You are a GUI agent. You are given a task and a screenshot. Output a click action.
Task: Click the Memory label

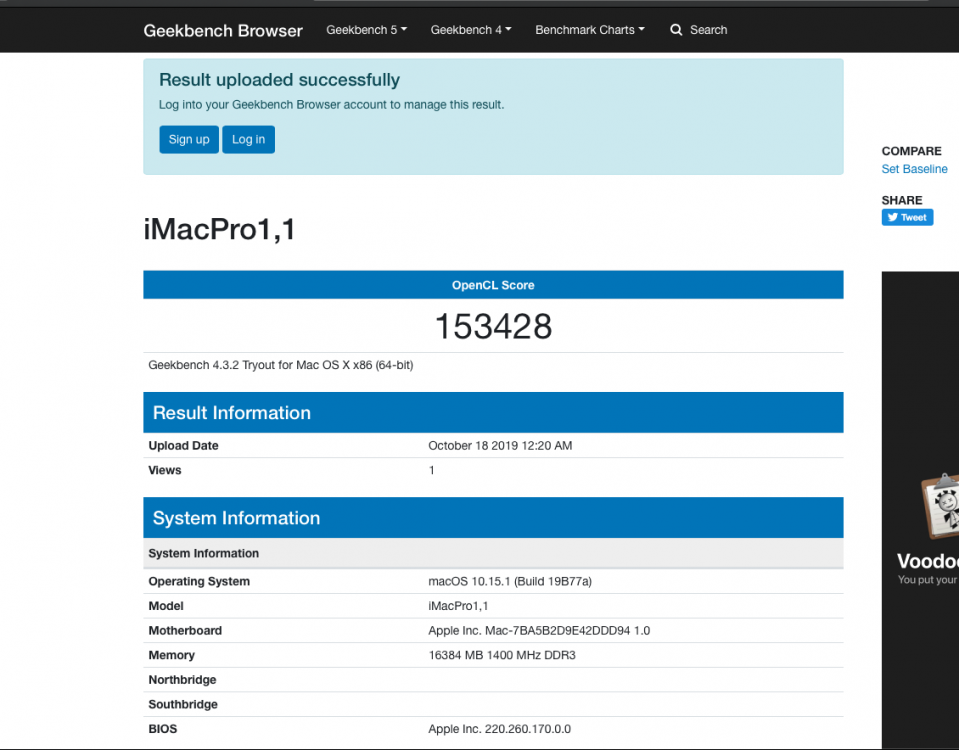[171, 655]
